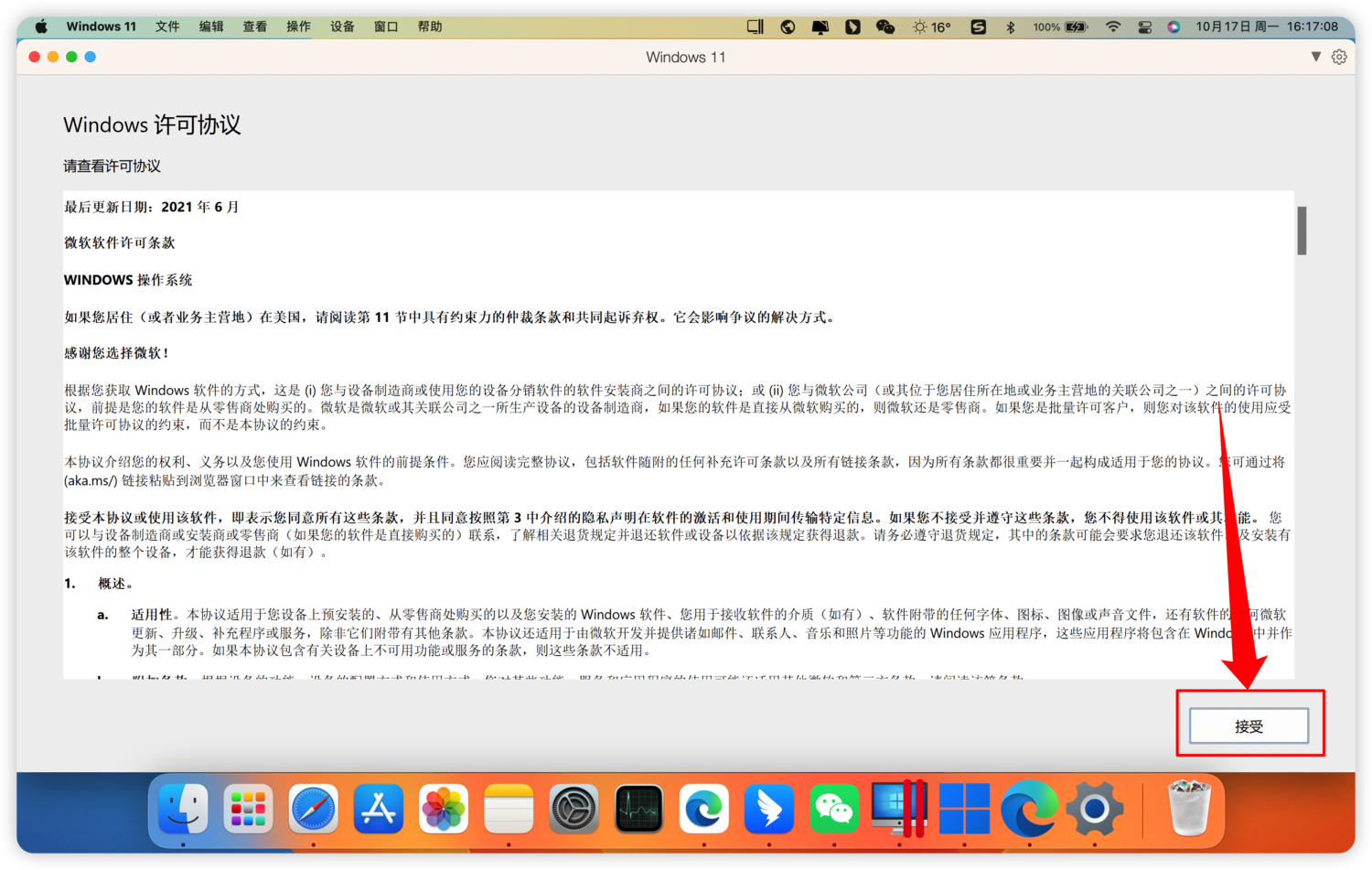The image size is (1372, 870).
Task: Open the weather 16° menu bar item
Action: point(932,27)
